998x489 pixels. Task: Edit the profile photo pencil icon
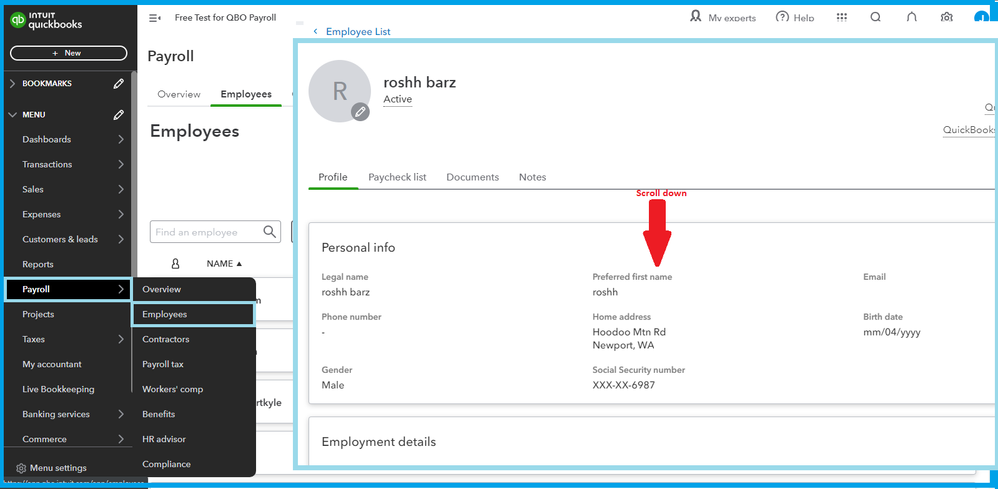click(x=360, y=112)
